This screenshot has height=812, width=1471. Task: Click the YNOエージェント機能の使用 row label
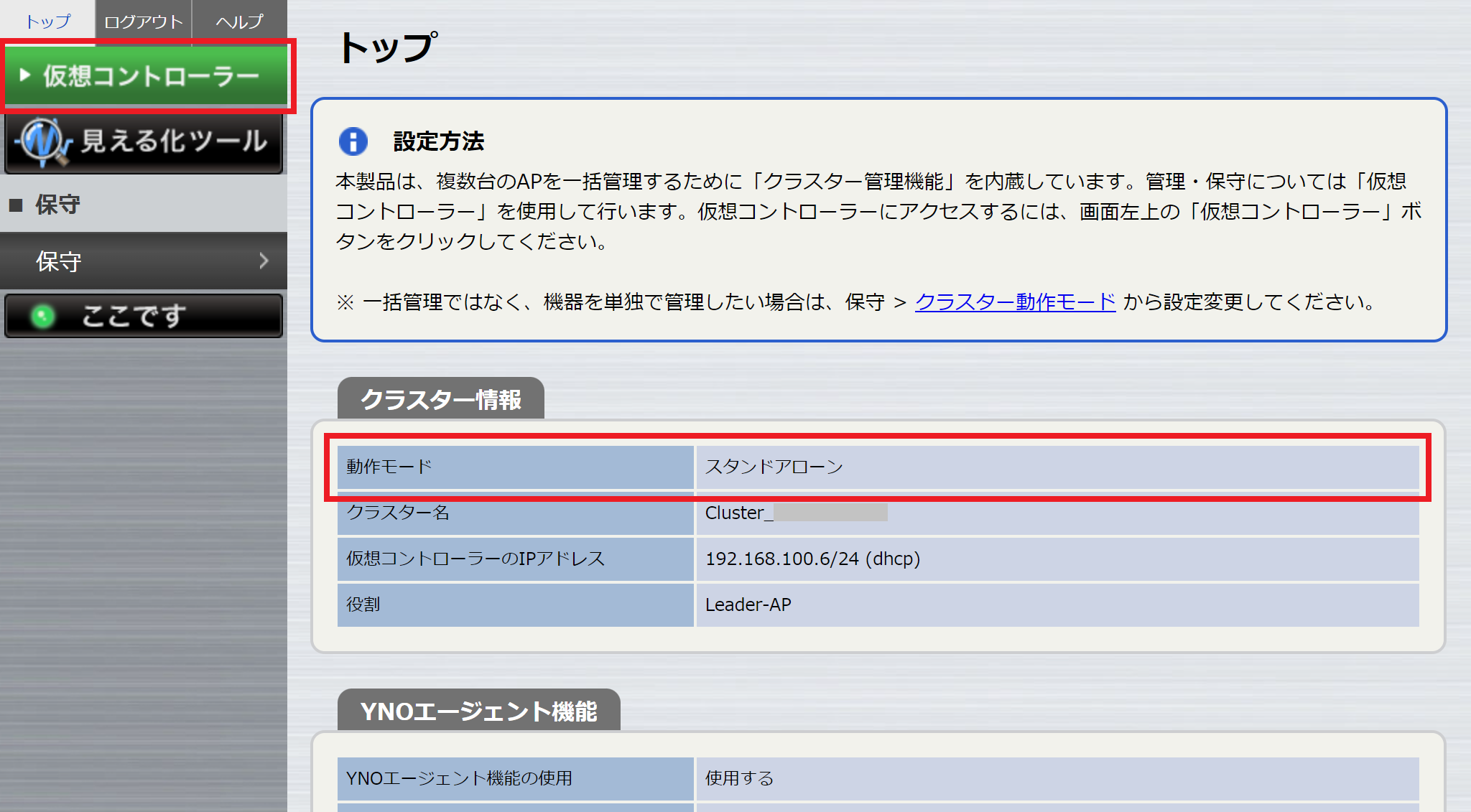pyautogui.click(x=459, y=778)
